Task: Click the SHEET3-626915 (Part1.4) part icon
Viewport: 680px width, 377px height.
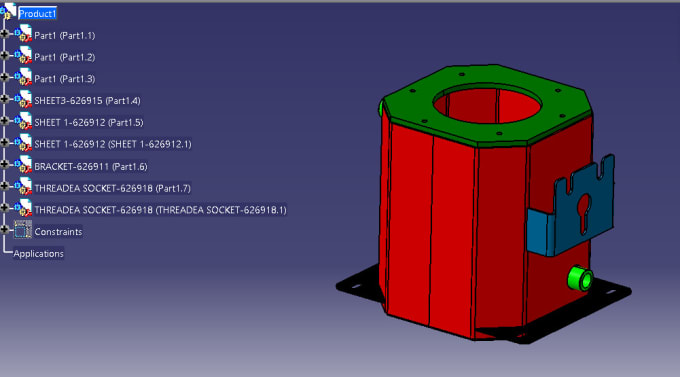Action: 23,99
